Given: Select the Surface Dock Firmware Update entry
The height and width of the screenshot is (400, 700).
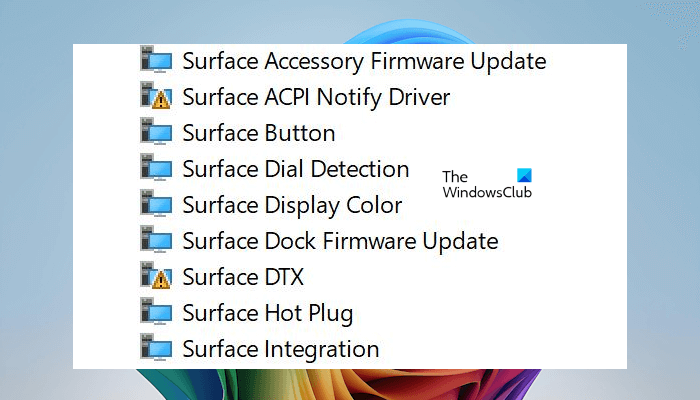Looking at the screenshot, I should click(340, 241).
